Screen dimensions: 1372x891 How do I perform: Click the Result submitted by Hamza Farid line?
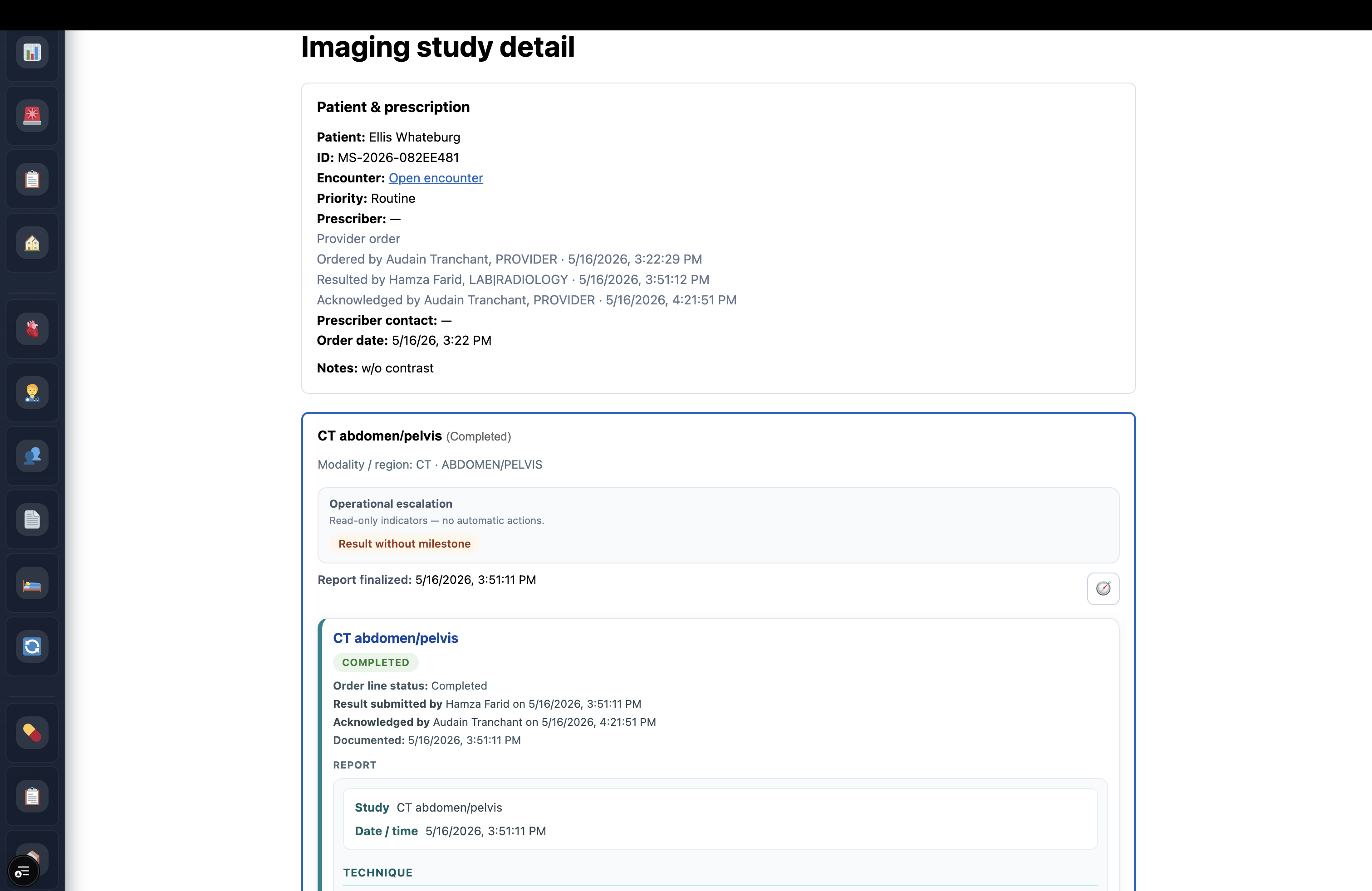coord(487,704)
